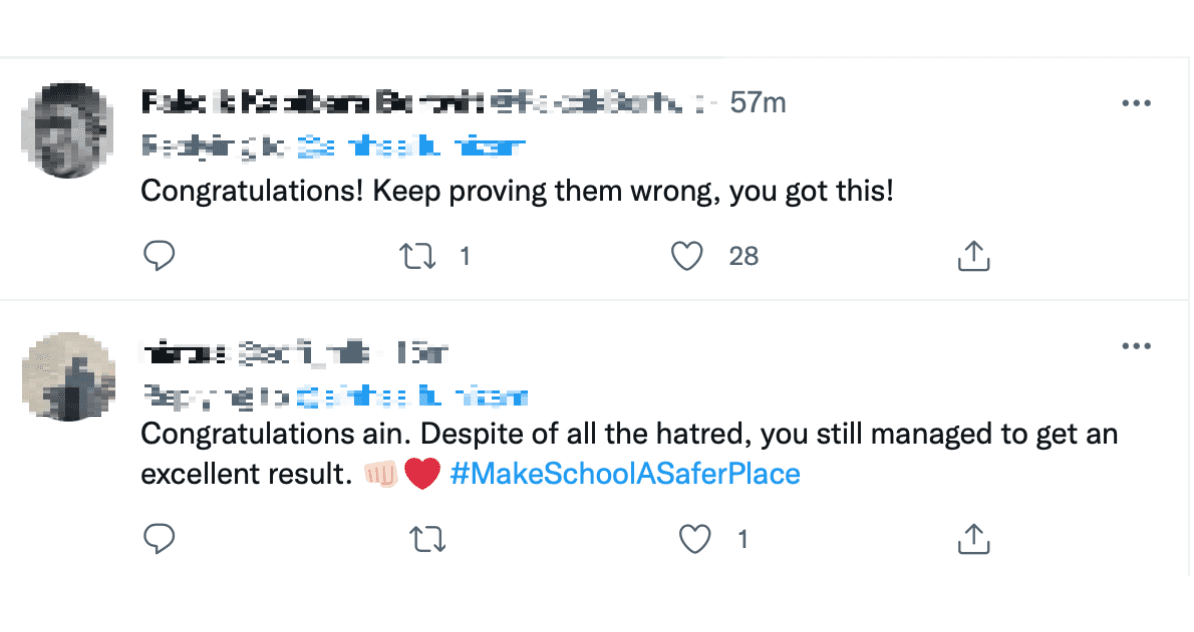This screenshot has height=632, width=1194.
Task: Open the share menu on the first tweet
Action: pyautogui.click(x=973, y=256)
